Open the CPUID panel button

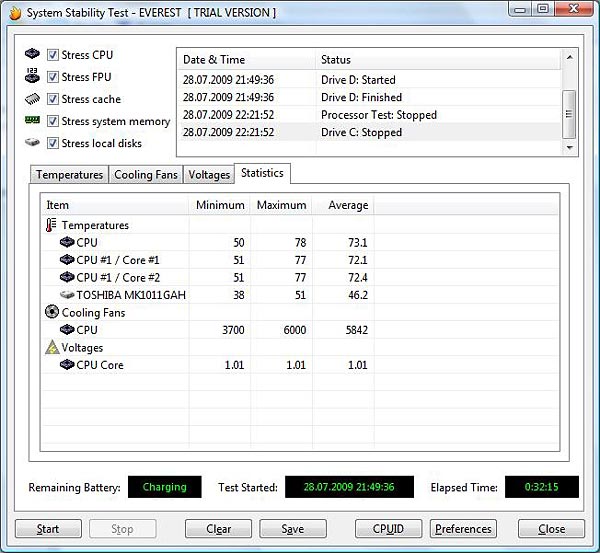(388, 529)
